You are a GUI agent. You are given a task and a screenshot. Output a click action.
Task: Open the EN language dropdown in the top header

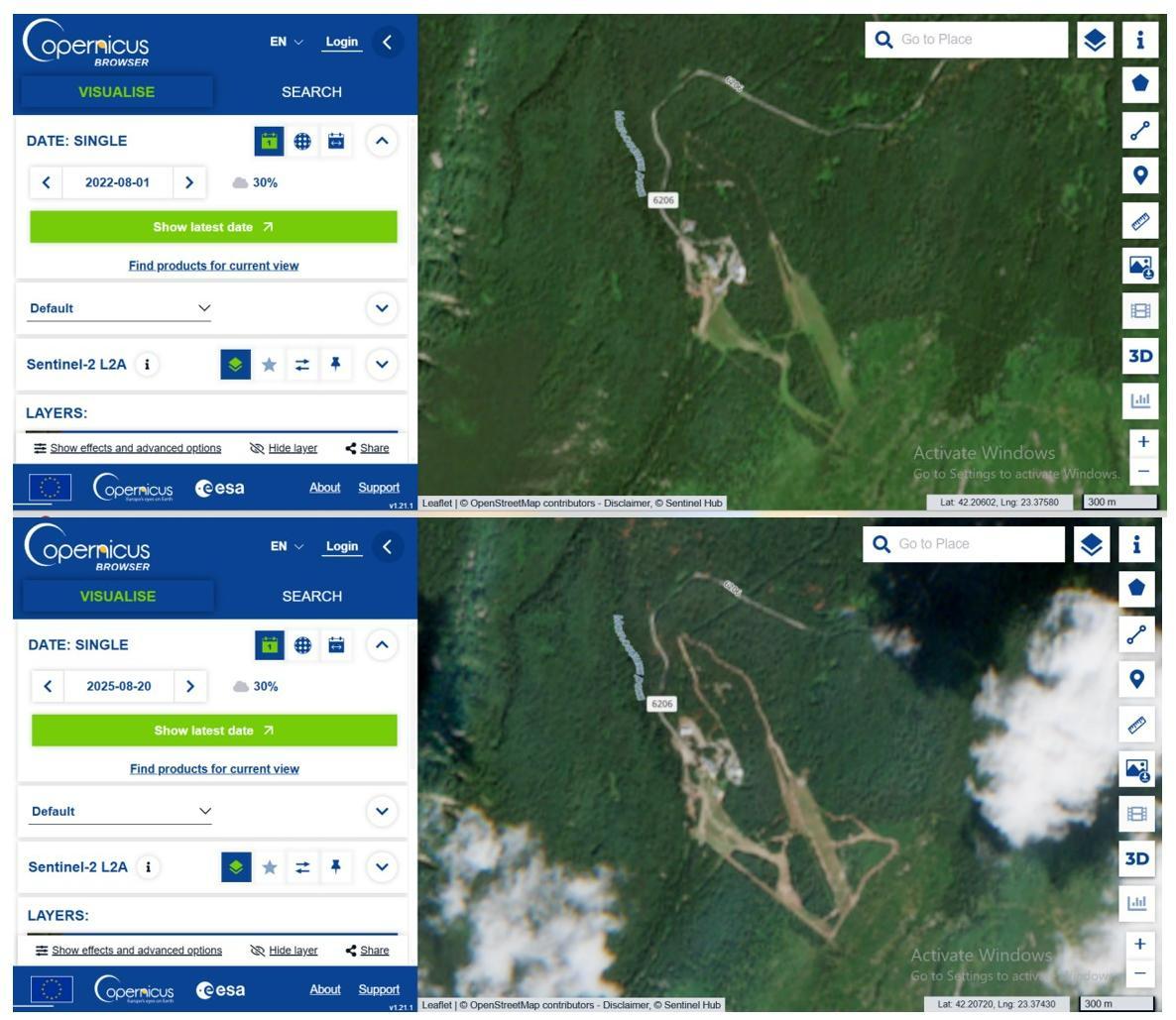(287, 42)
